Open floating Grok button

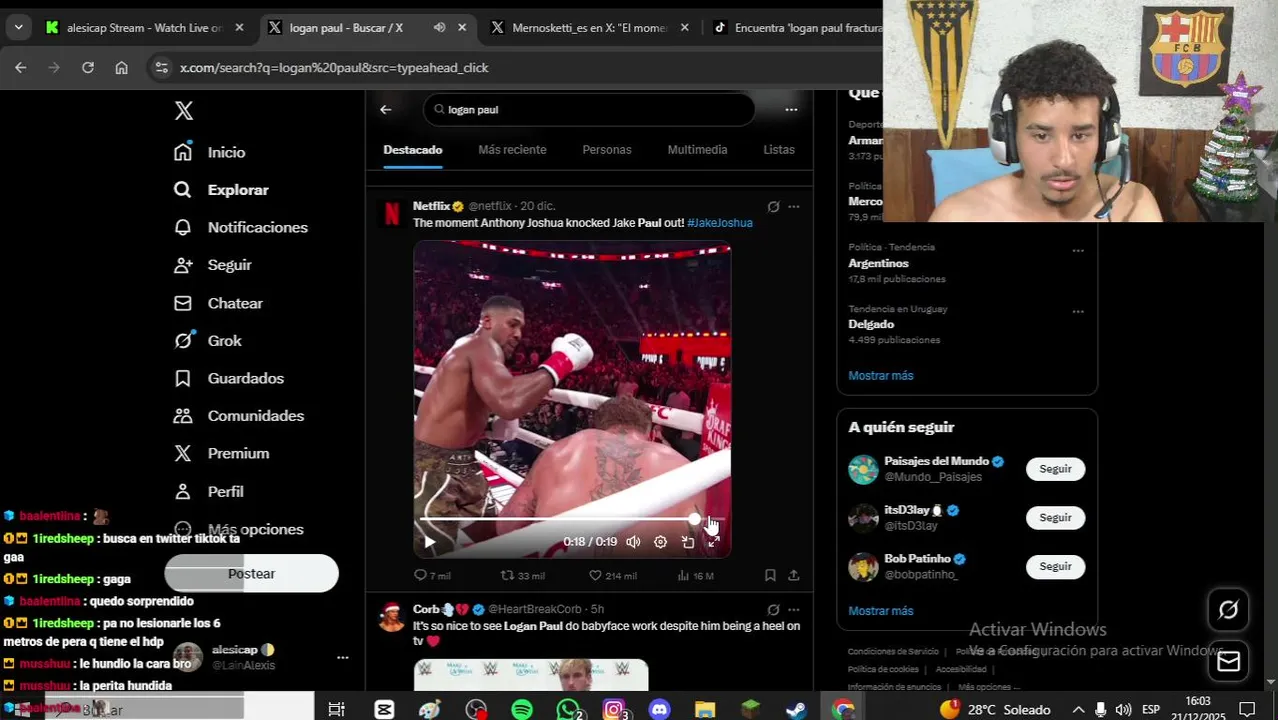coord(1229,610)
